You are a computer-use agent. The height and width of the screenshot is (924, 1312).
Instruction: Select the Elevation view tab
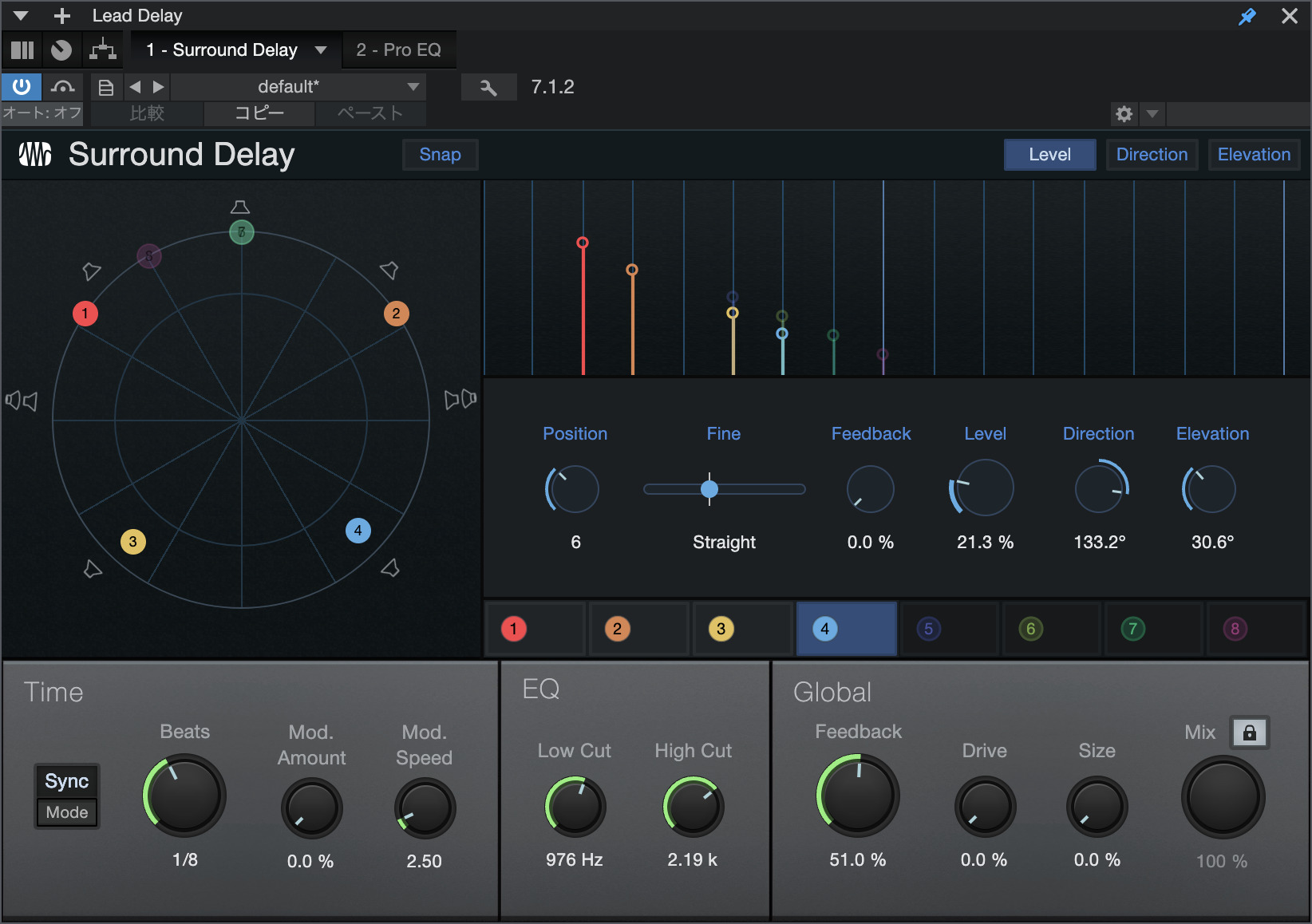pos(1254,155)
